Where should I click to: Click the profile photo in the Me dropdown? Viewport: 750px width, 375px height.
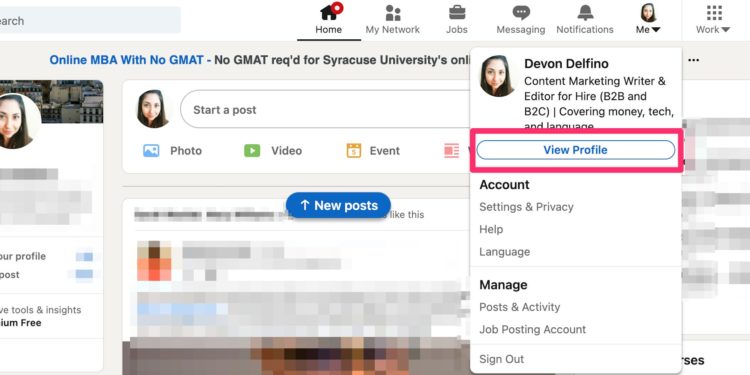click(x=497, y=76)
